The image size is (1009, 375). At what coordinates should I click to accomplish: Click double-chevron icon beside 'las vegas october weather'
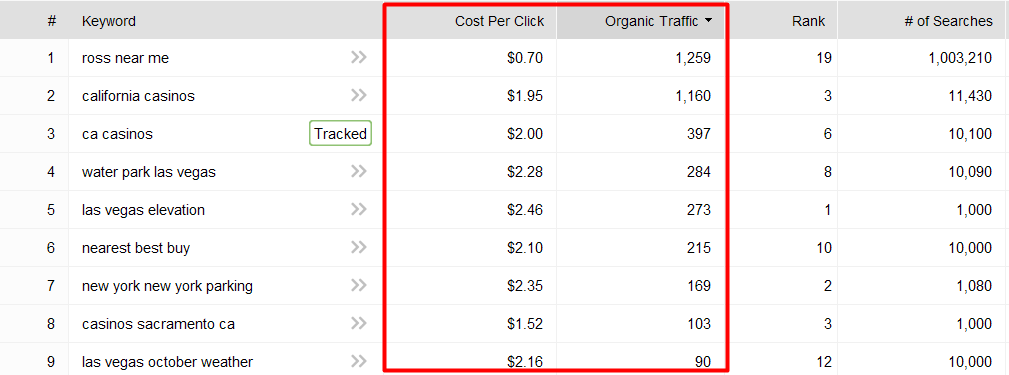(x=358, y=361)
